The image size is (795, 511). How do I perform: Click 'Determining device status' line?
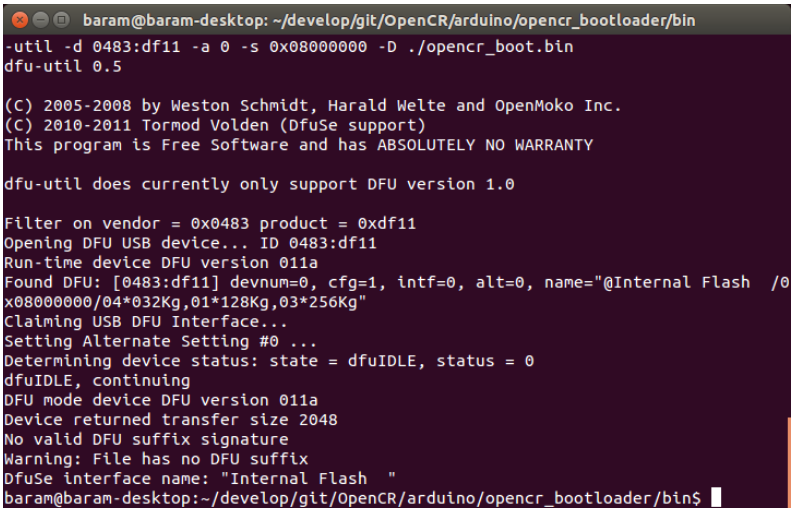[x=269, y=361]
